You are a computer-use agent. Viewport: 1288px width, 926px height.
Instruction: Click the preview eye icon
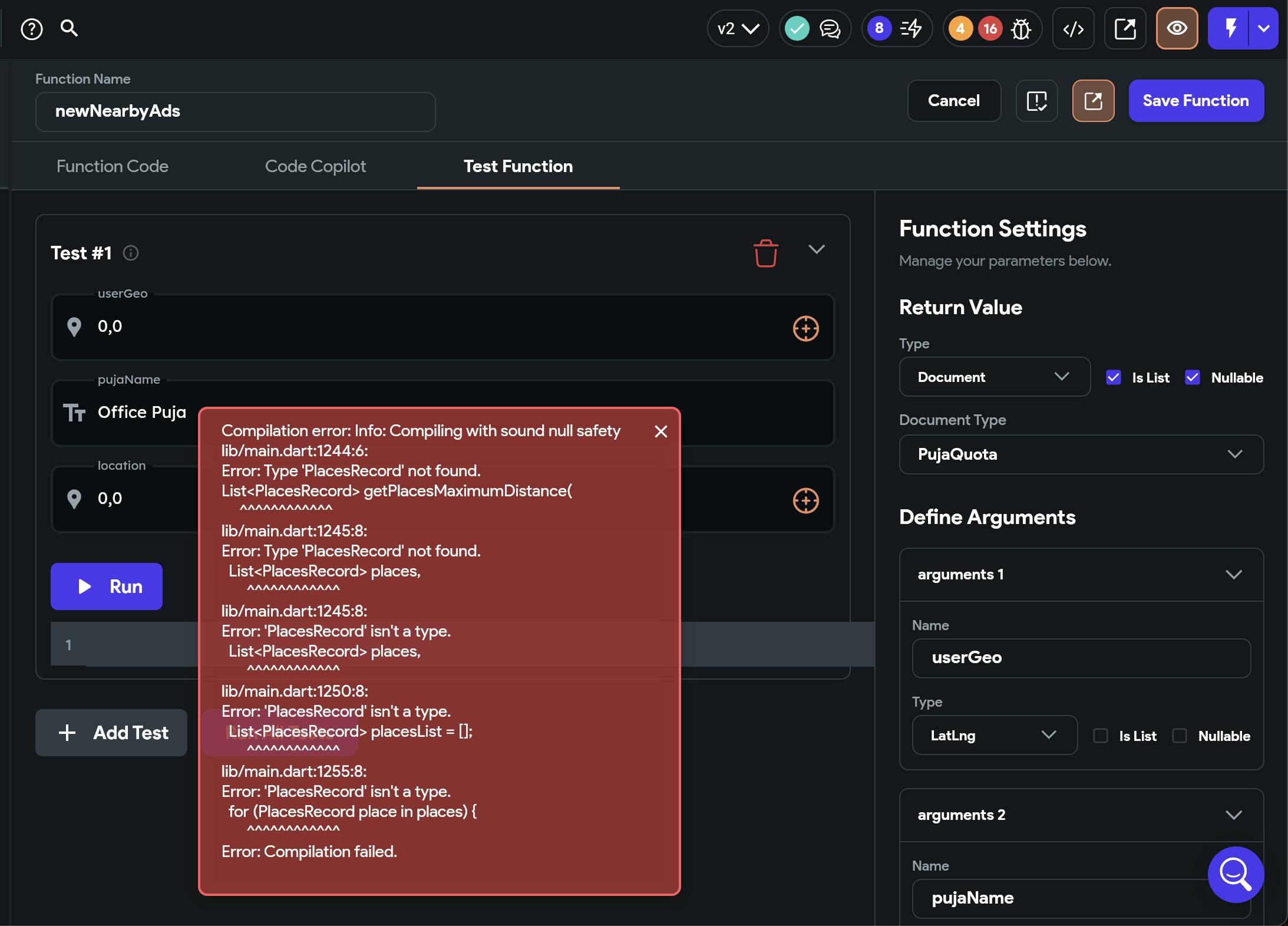pyautogui.click(x=1177, y=28)
